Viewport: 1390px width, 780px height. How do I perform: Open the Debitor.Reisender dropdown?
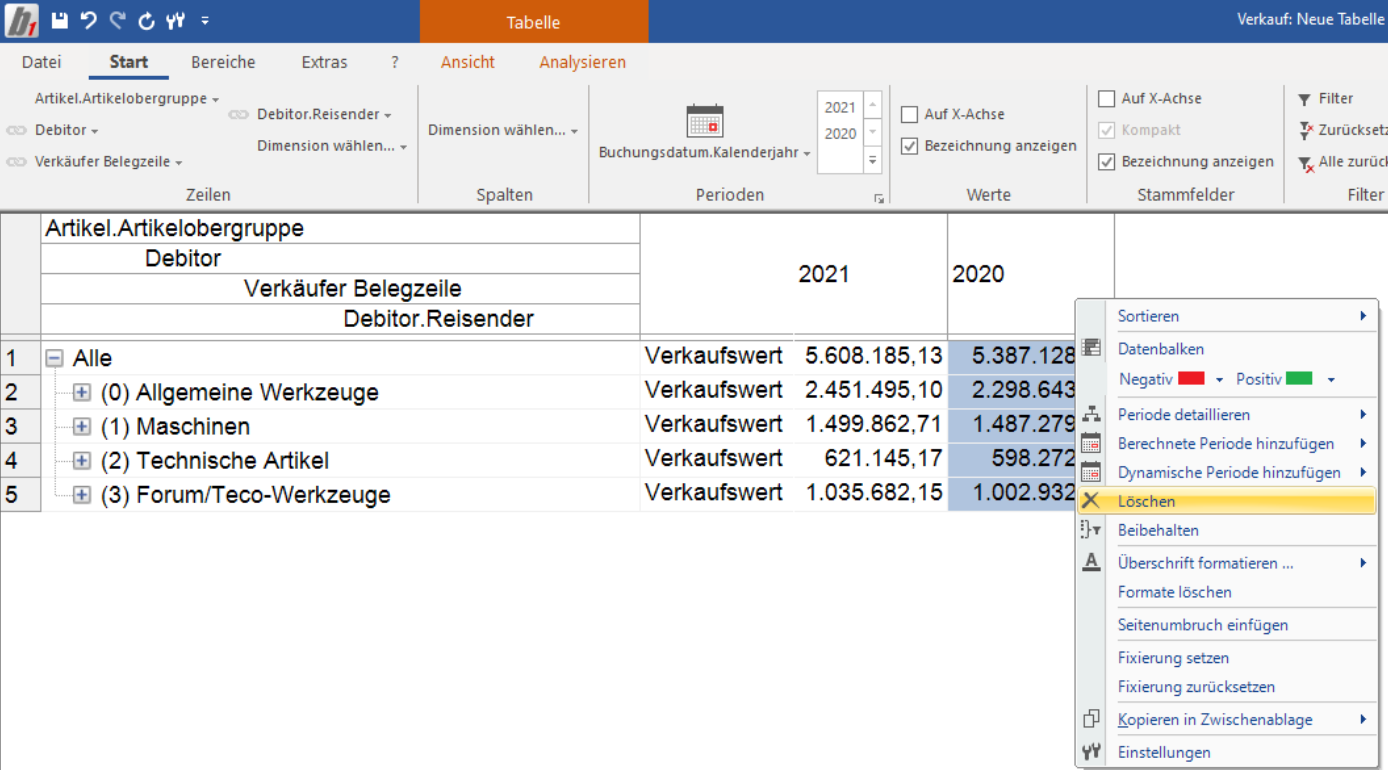coord(324,115)
